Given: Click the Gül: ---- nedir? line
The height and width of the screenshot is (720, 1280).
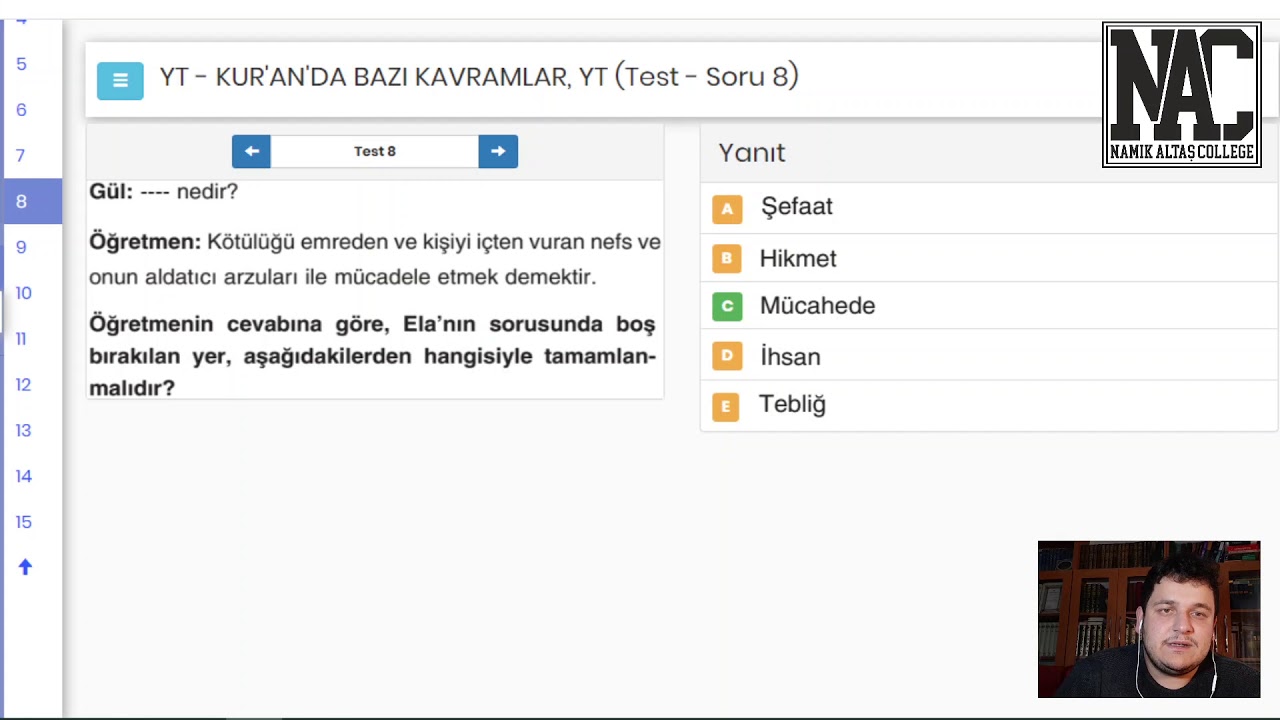Looking at the screenshot, I should point(163,191).
